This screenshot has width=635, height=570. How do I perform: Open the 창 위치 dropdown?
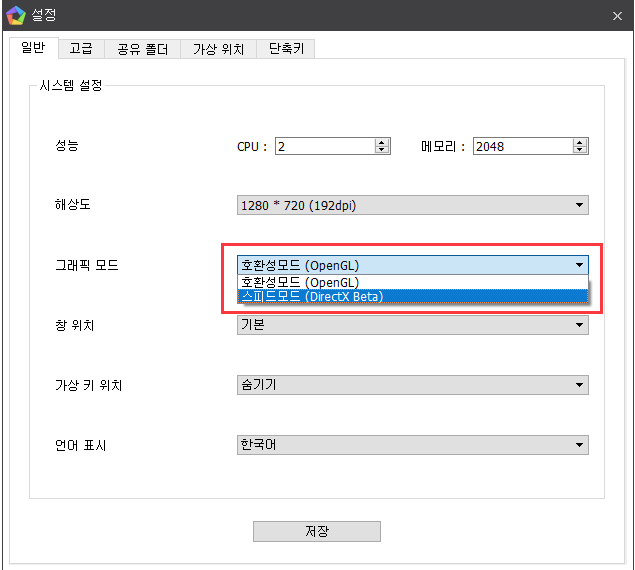pyautogui.click(x=413, y=325)
